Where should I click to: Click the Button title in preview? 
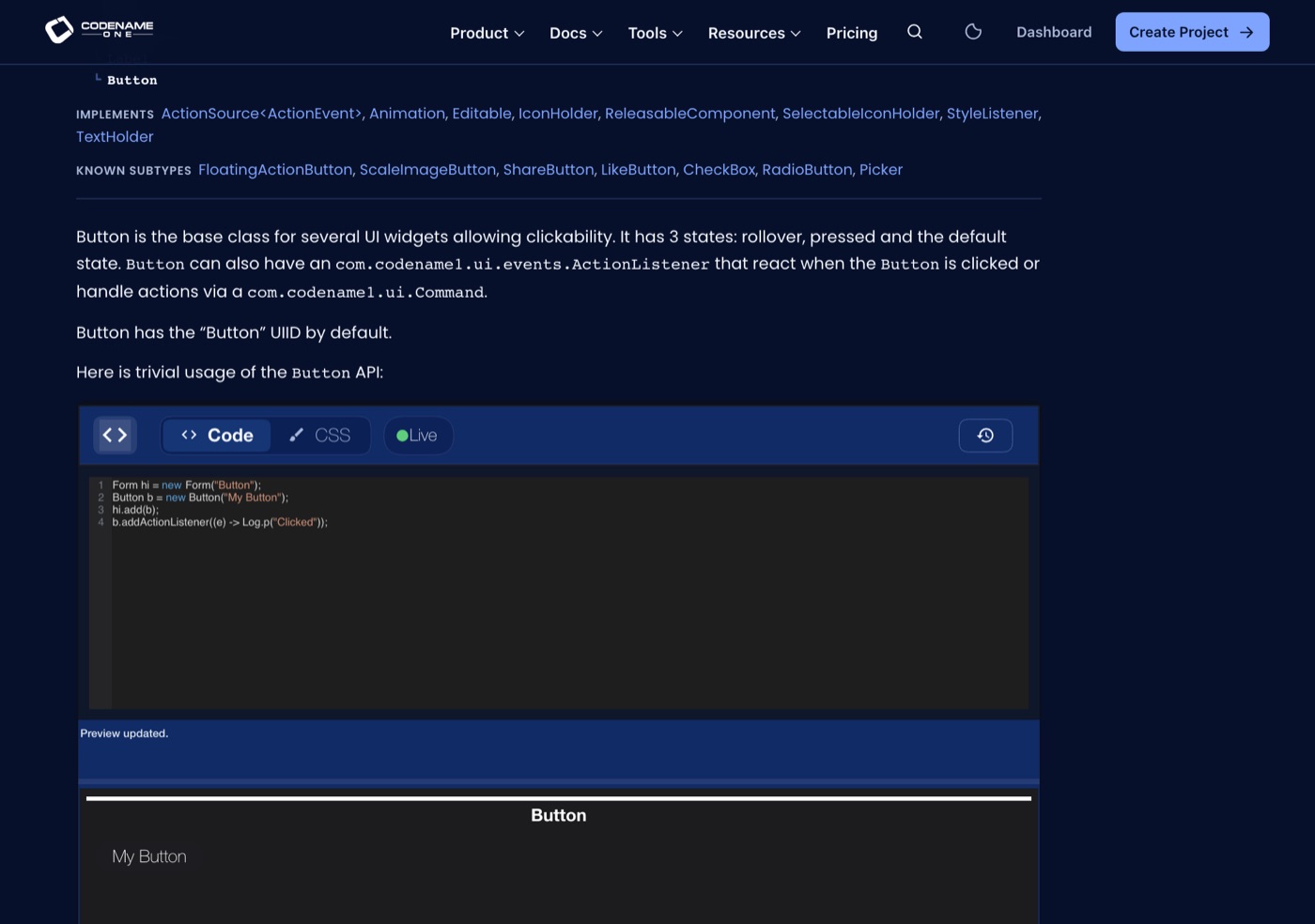pos(559,815)
